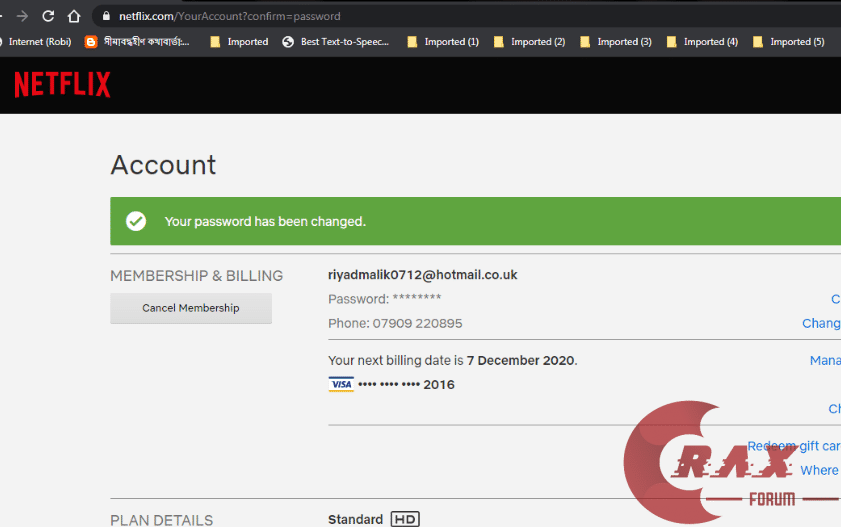Open the Internet (Robi) bookmark

pos(36,42)
